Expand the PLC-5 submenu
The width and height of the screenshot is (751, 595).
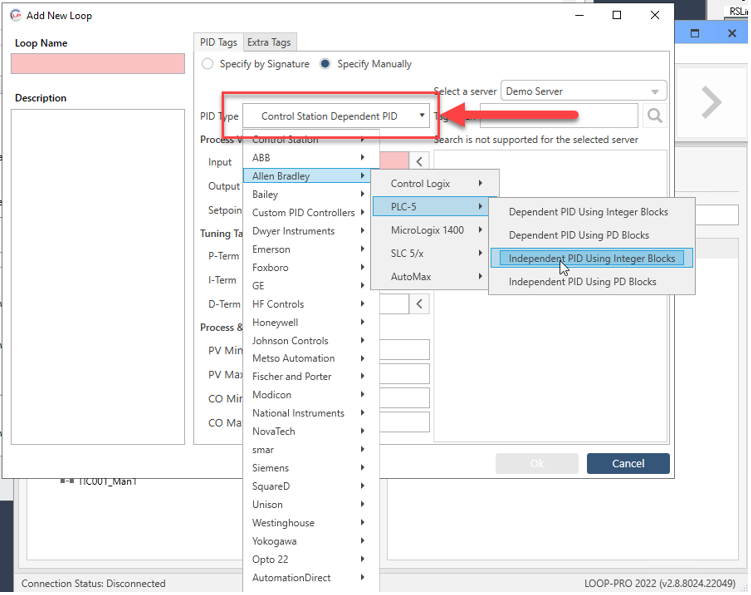click(x=430, y=206)
